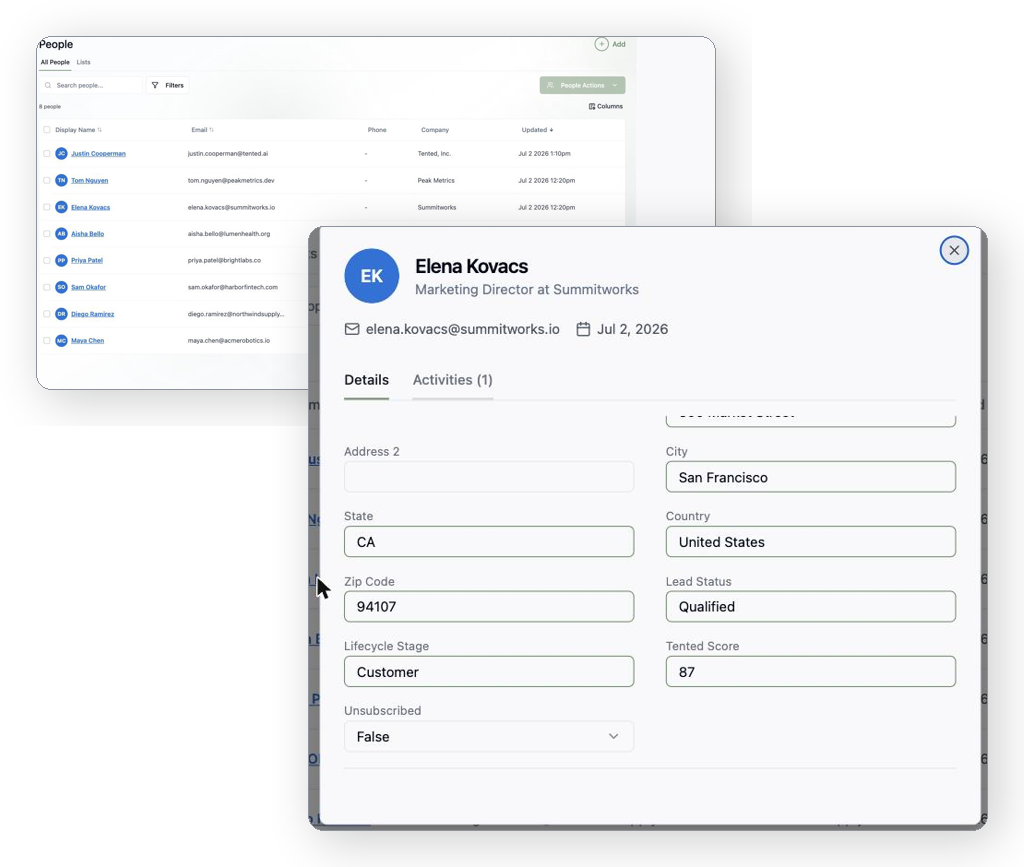1024x867 pixels.
Task: Click the empty Address 2 field
Action: coord(488,477)
